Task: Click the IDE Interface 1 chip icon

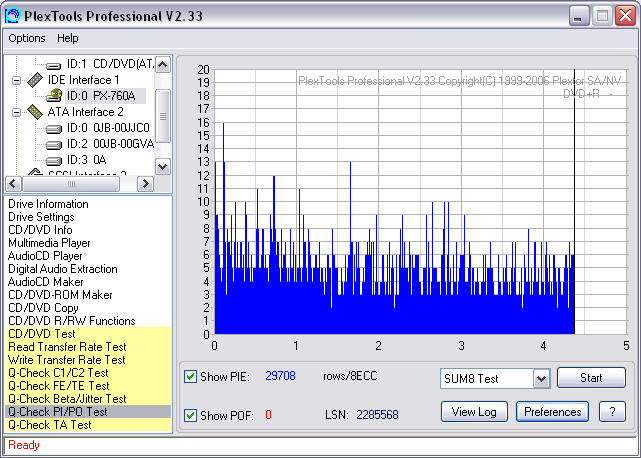Action: click(35, 80)
